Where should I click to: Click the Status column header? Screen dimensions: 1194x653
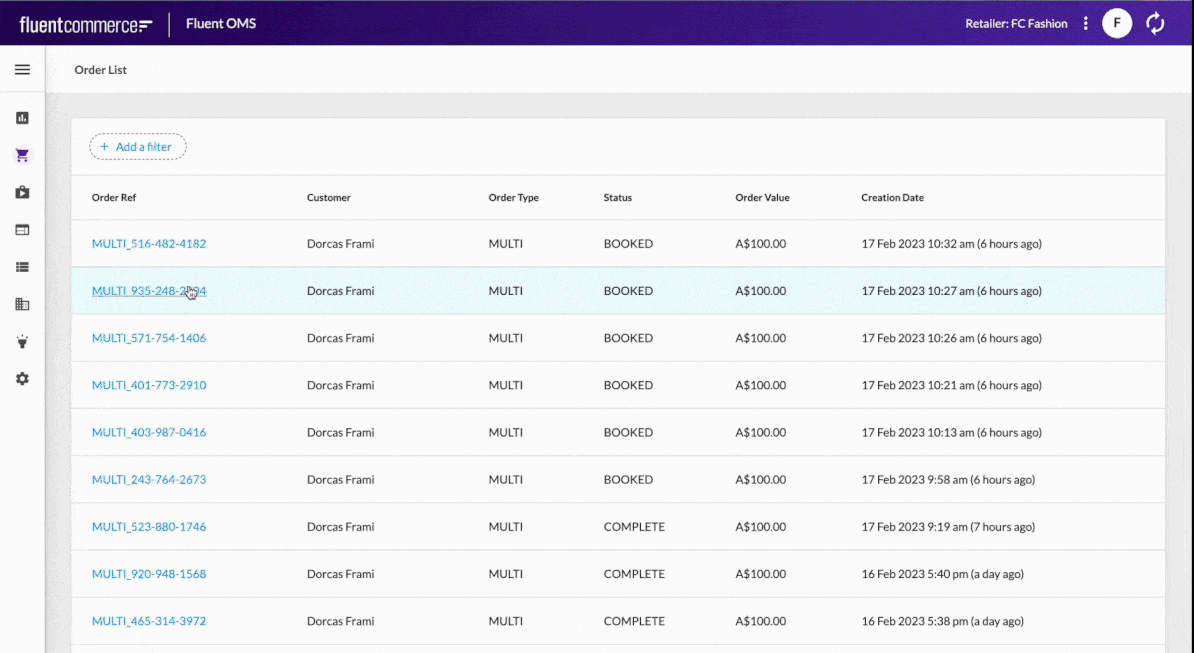617,197
